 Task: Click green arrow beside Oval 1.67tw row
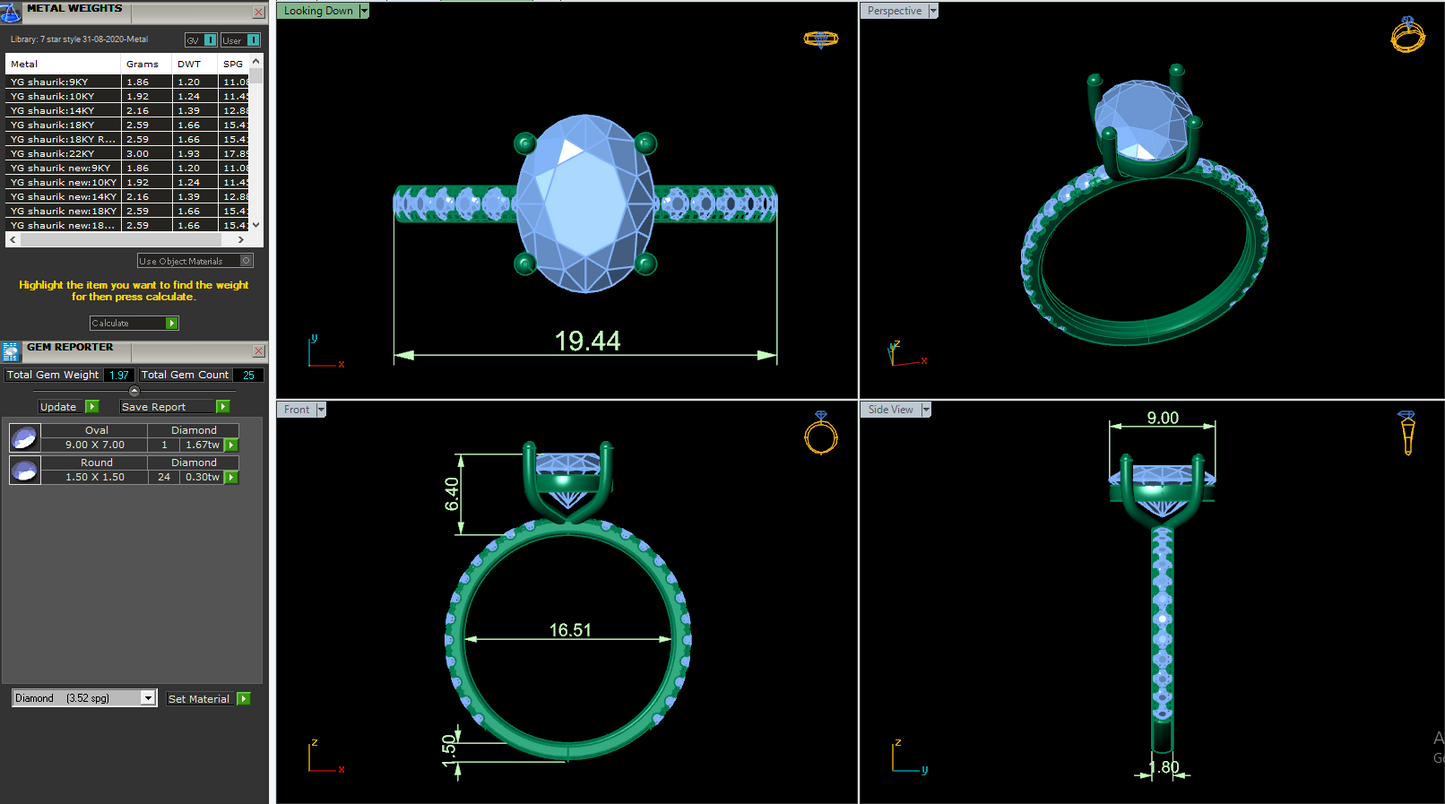[231, 445]
